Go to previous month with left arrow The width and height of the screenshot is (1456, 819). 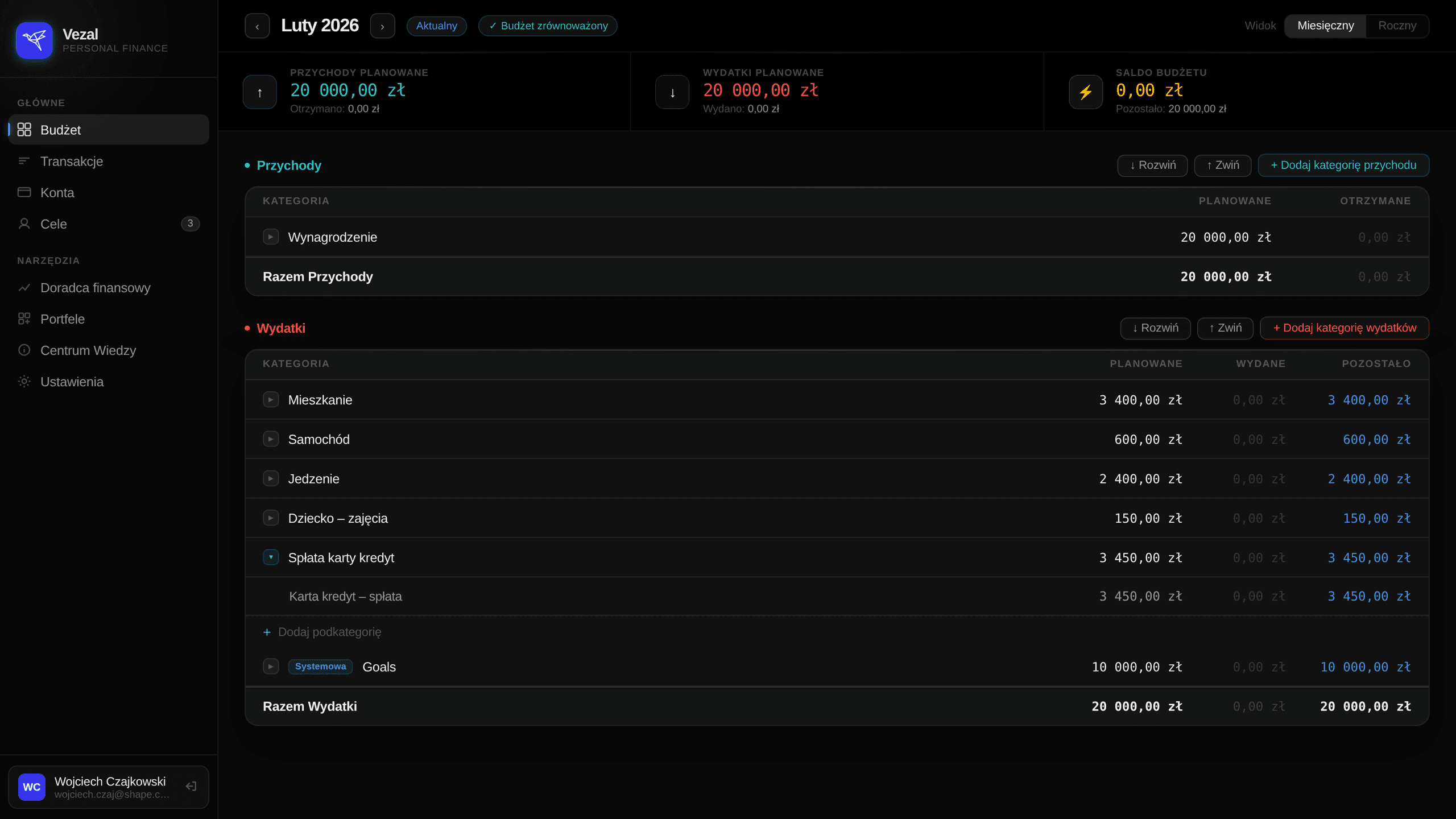[257, 26]
